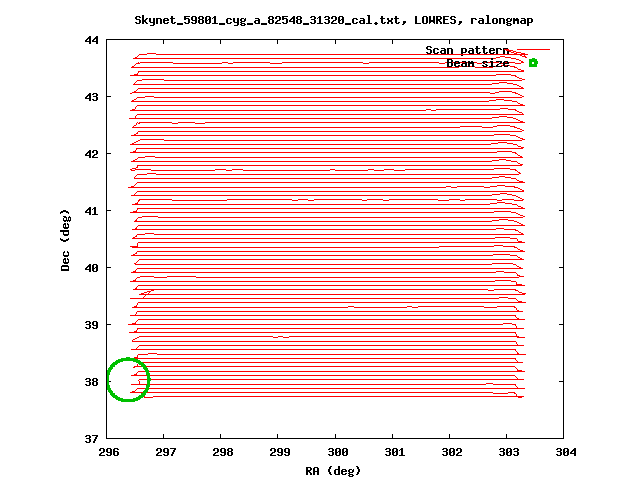Click the large green beam circle
The height and width of the screenshot is (480, 640).
coord(129,380)
